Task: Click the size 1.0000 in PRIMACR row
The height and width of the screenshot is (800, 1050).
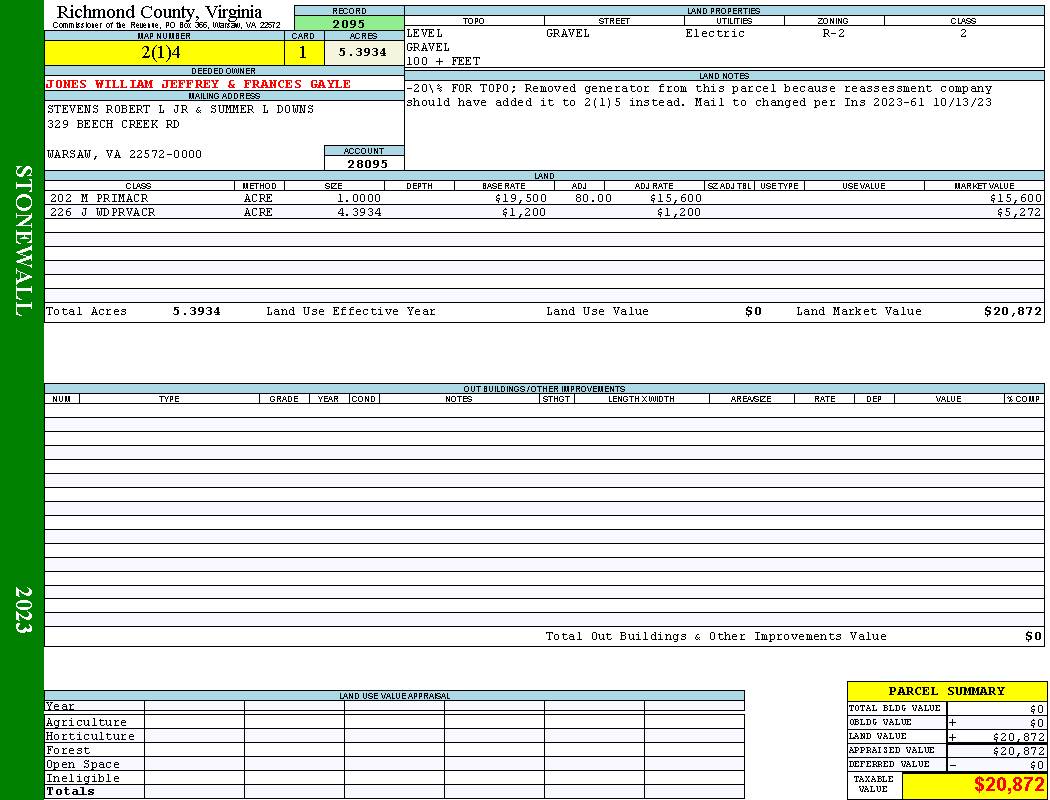Action: [359, 199]
